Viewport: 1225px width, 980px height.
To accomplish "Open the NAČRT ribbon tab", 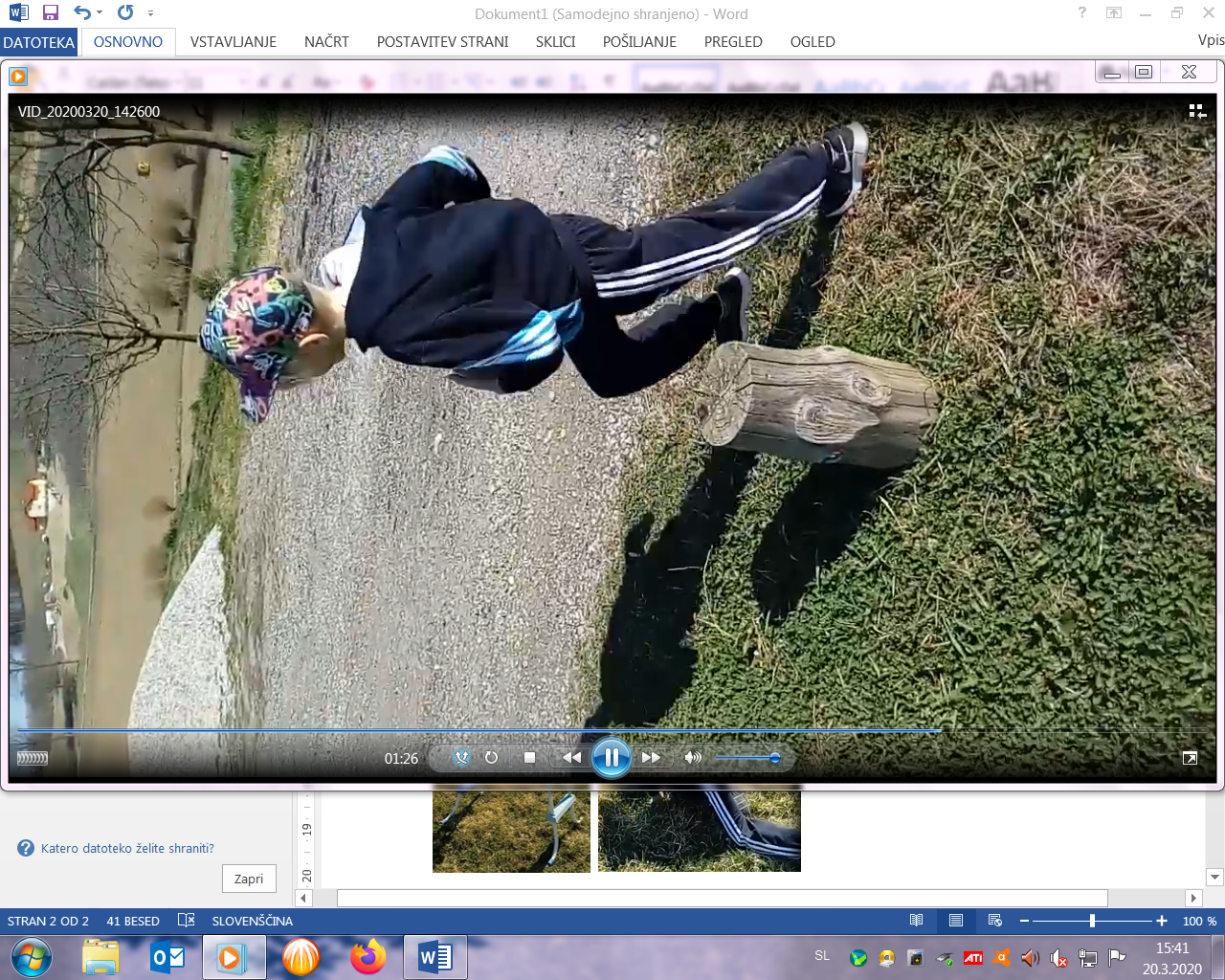I will pos(326,42).
